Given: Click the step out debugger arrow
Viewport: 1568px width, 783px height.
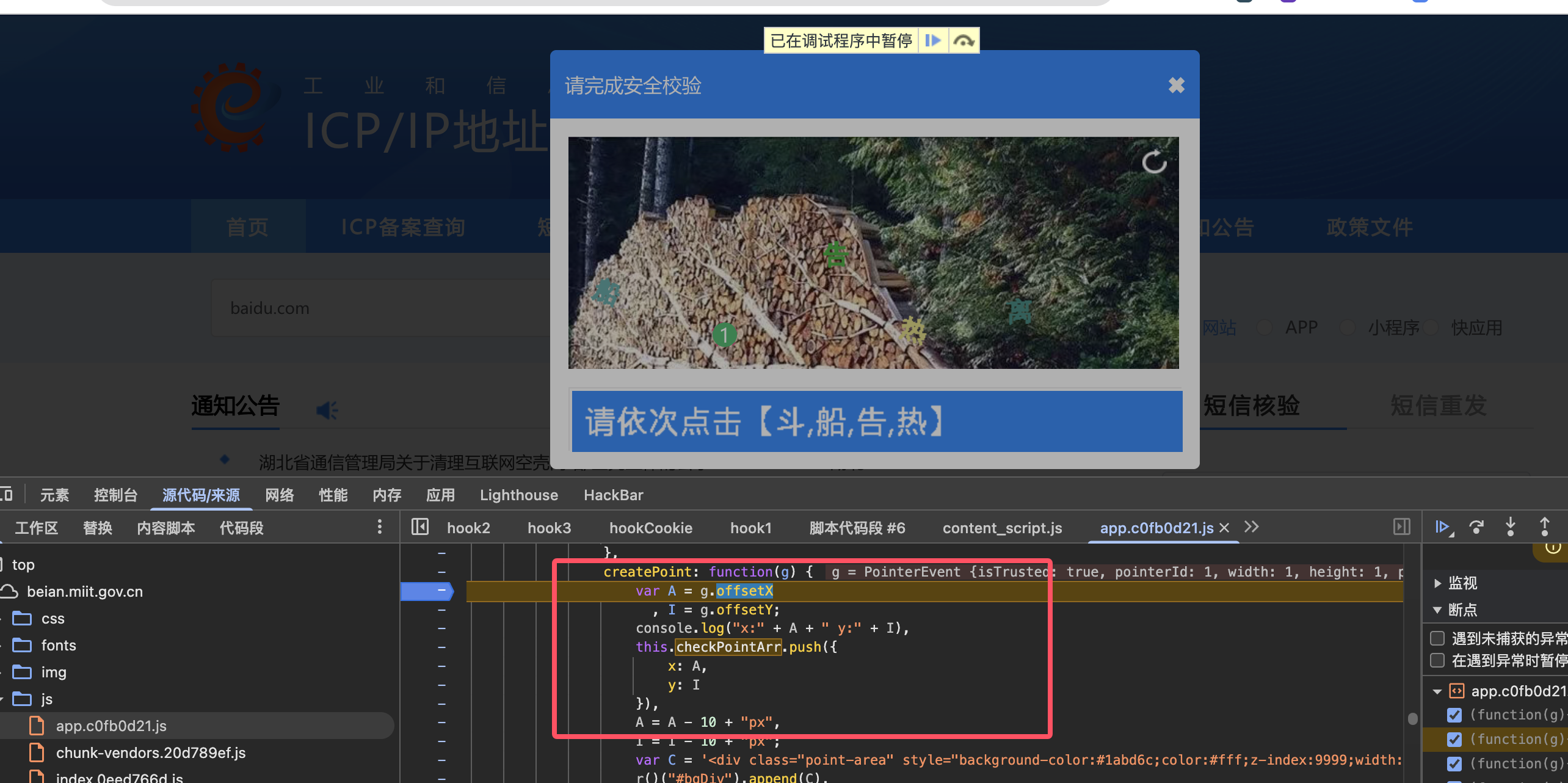Looking at the screenshot, I should (1544, 527).
